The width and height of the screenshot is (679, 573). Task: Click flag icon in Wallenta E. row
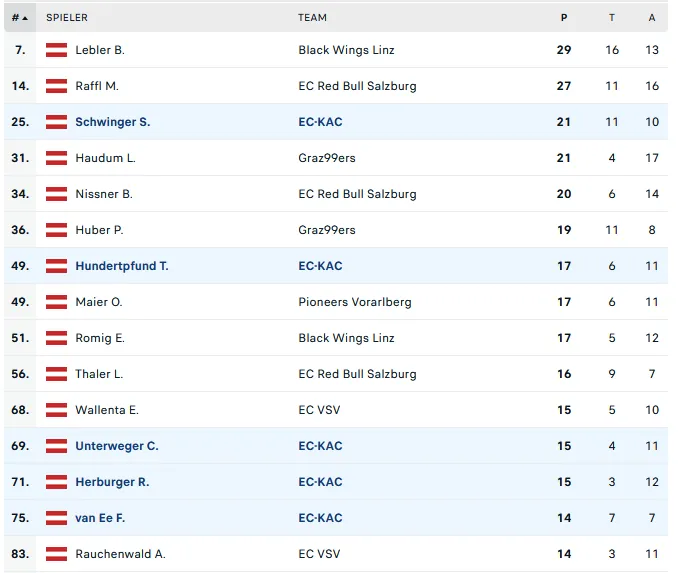click(56, 410)
